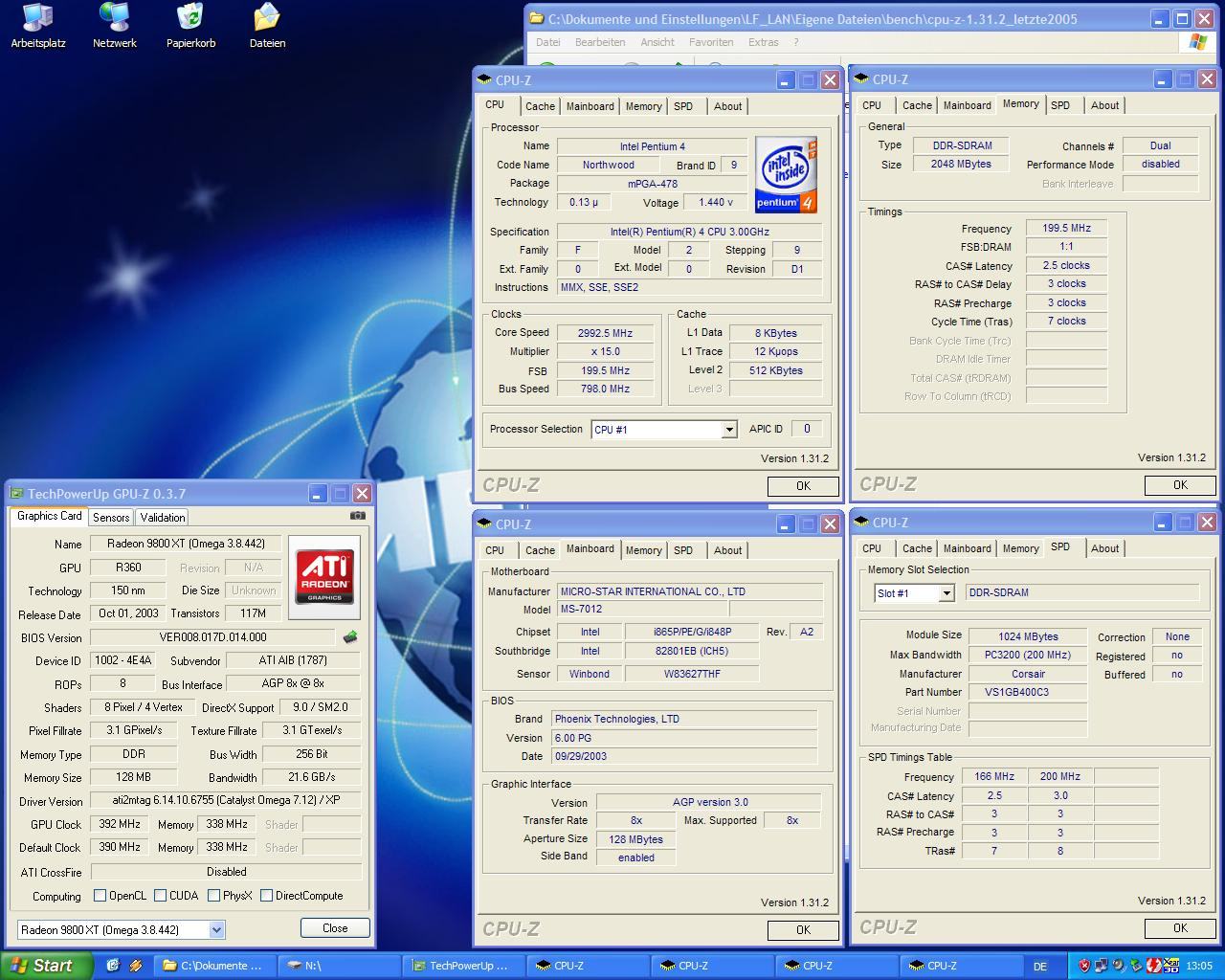Screen dimensions: 1225x980
Task: Open the Papierkorb recycle bin icon
Action: (190, 26)
